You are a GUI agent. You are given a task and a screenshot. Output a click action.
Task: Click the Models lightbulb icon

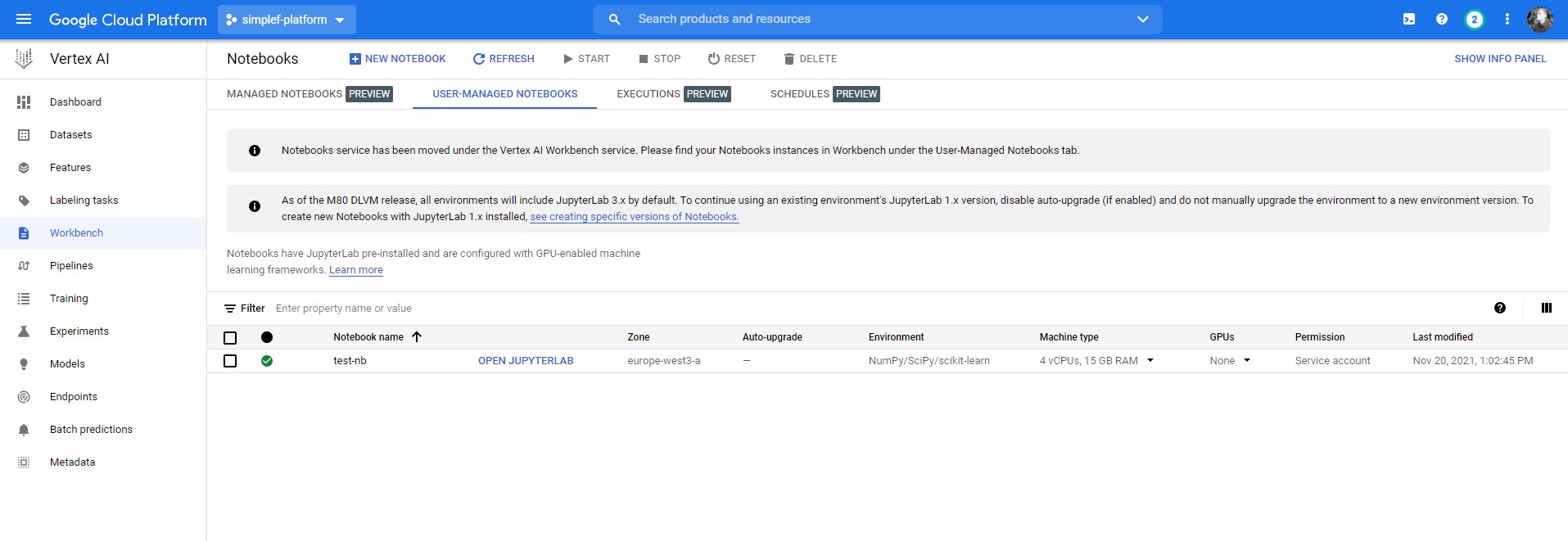click(x=24, y=363)
